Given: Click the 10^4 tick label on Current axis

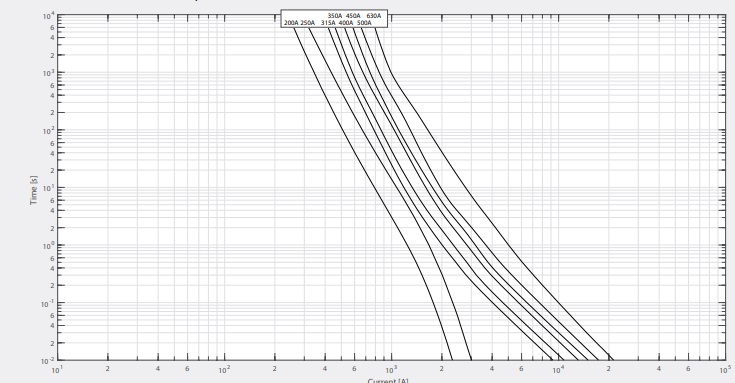Looking at the screenshot, I should pos(558,370).
